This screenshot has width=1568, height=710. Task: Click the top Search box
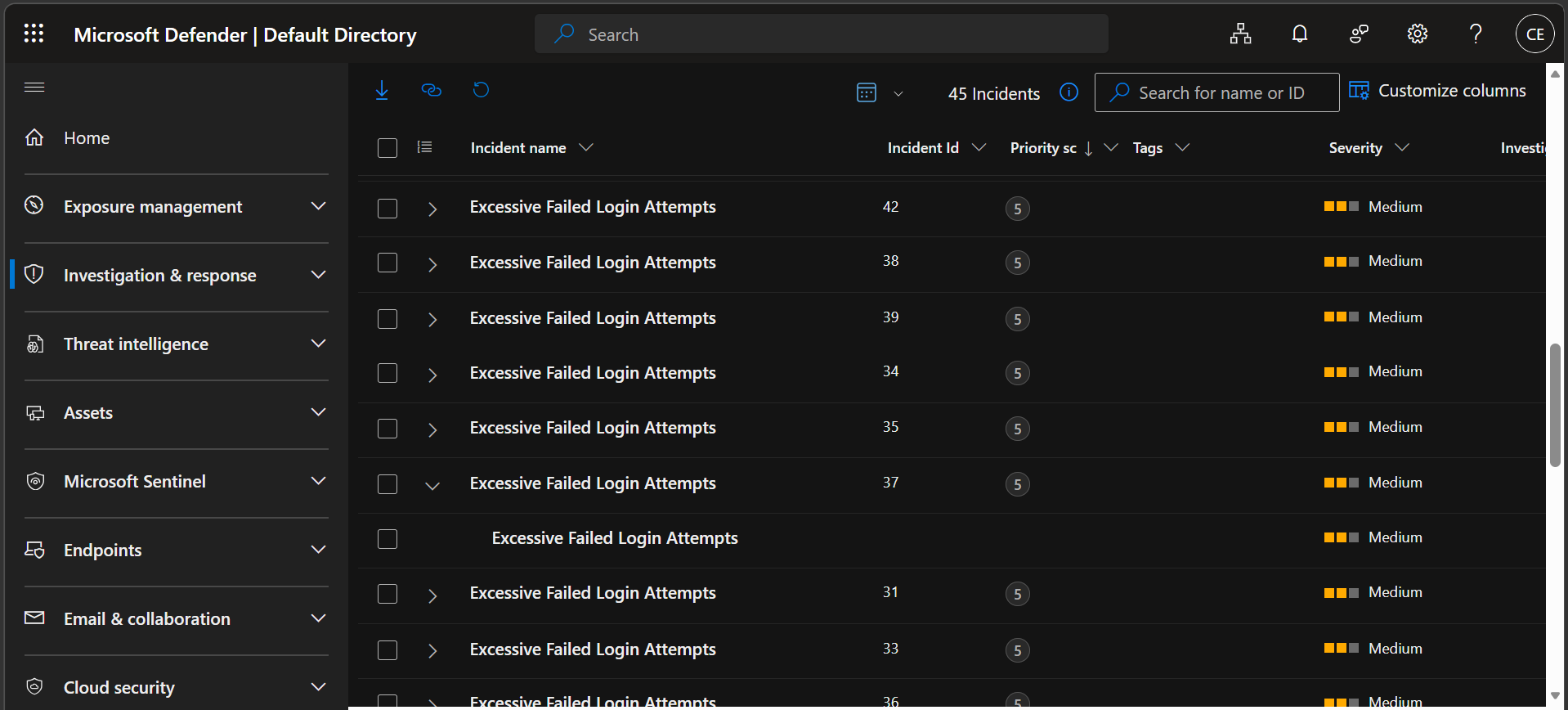click(x=822, y=34)
